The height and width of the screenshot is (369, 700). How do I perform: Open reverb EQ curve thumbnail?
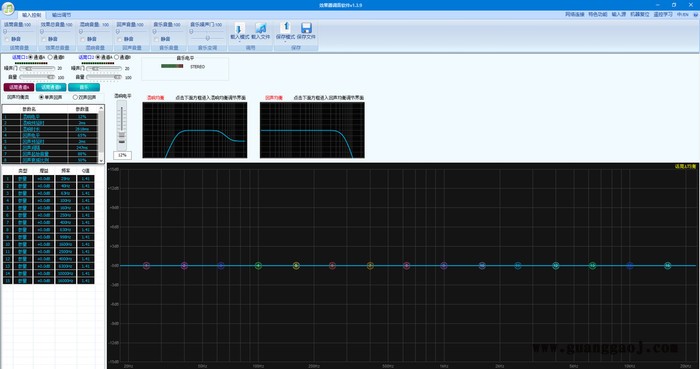click(195, 130)
